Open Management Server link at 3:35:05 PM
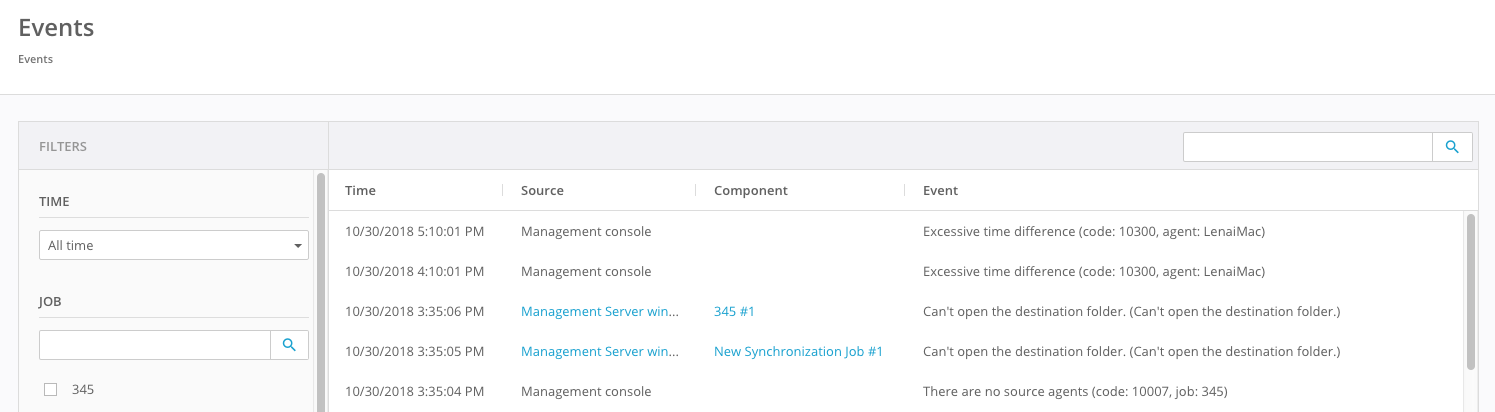Screen dimensions: 1495x412 (600, 352)
